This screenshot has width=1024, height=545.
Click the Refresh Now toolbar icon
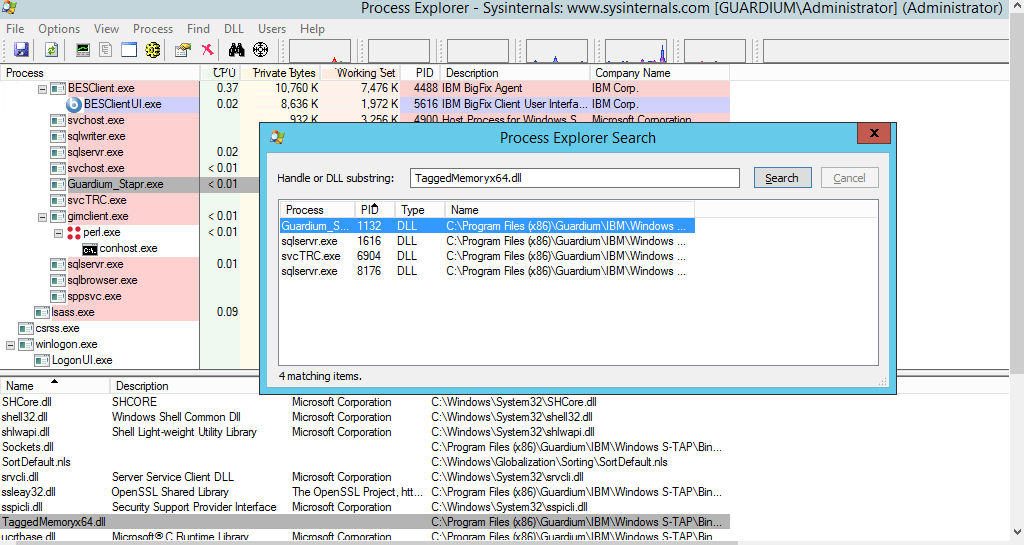point(52,50)
